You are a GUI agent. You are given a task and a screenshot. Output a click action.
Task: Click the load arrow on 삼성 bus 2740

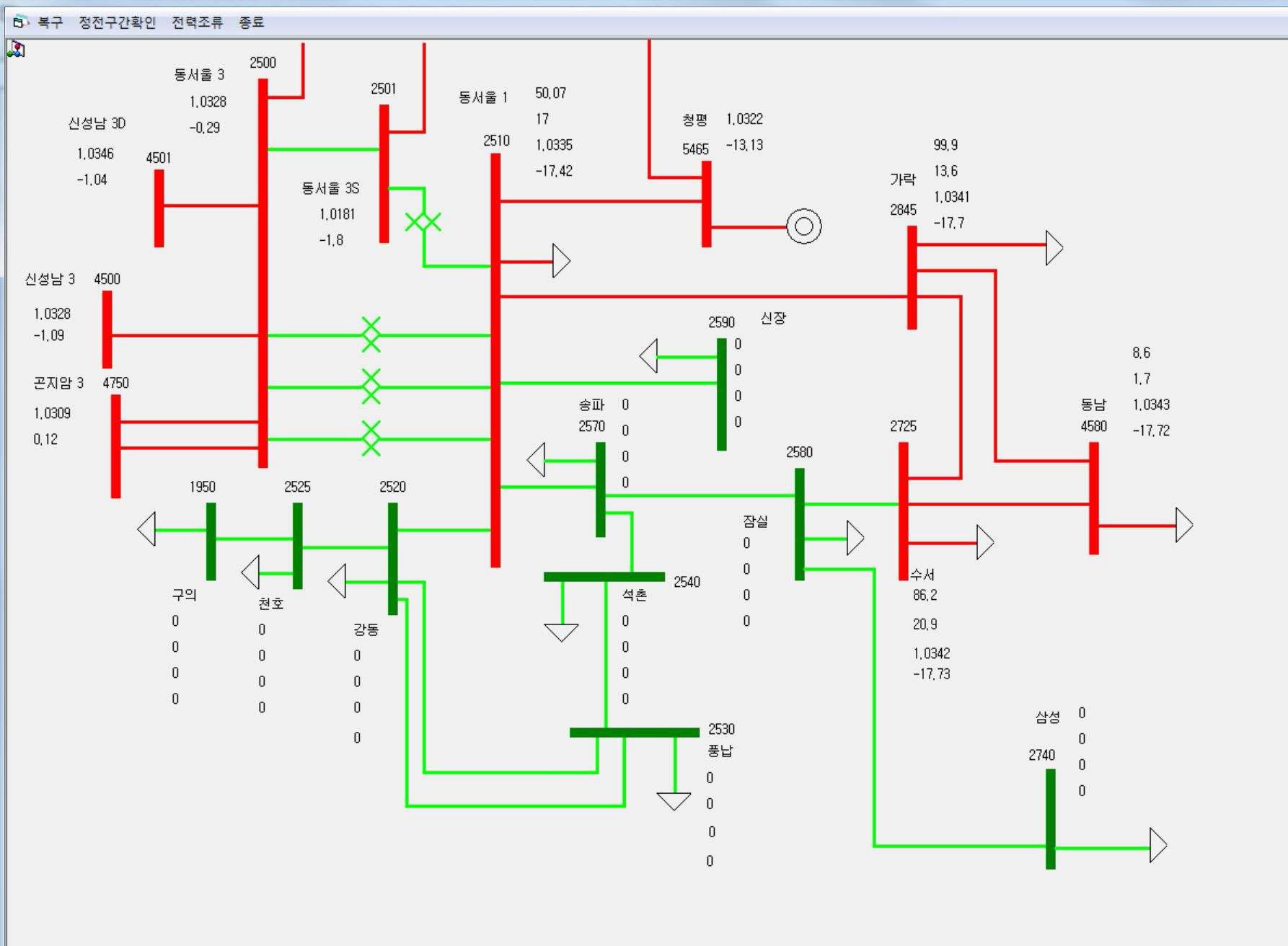pos(1158,845)
